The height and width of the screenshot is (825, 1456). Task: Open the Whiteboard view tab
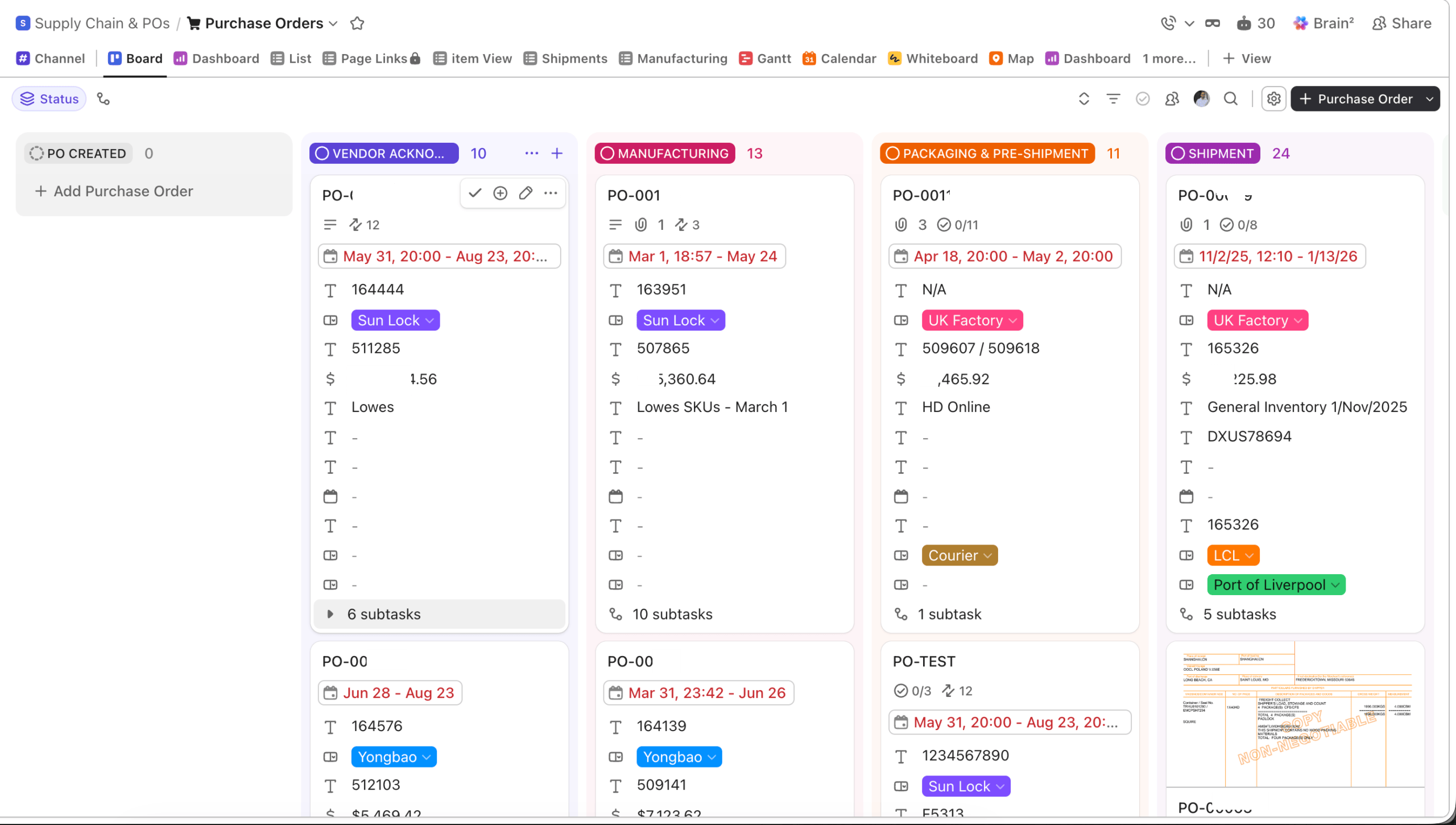click(x=933, y=59)
